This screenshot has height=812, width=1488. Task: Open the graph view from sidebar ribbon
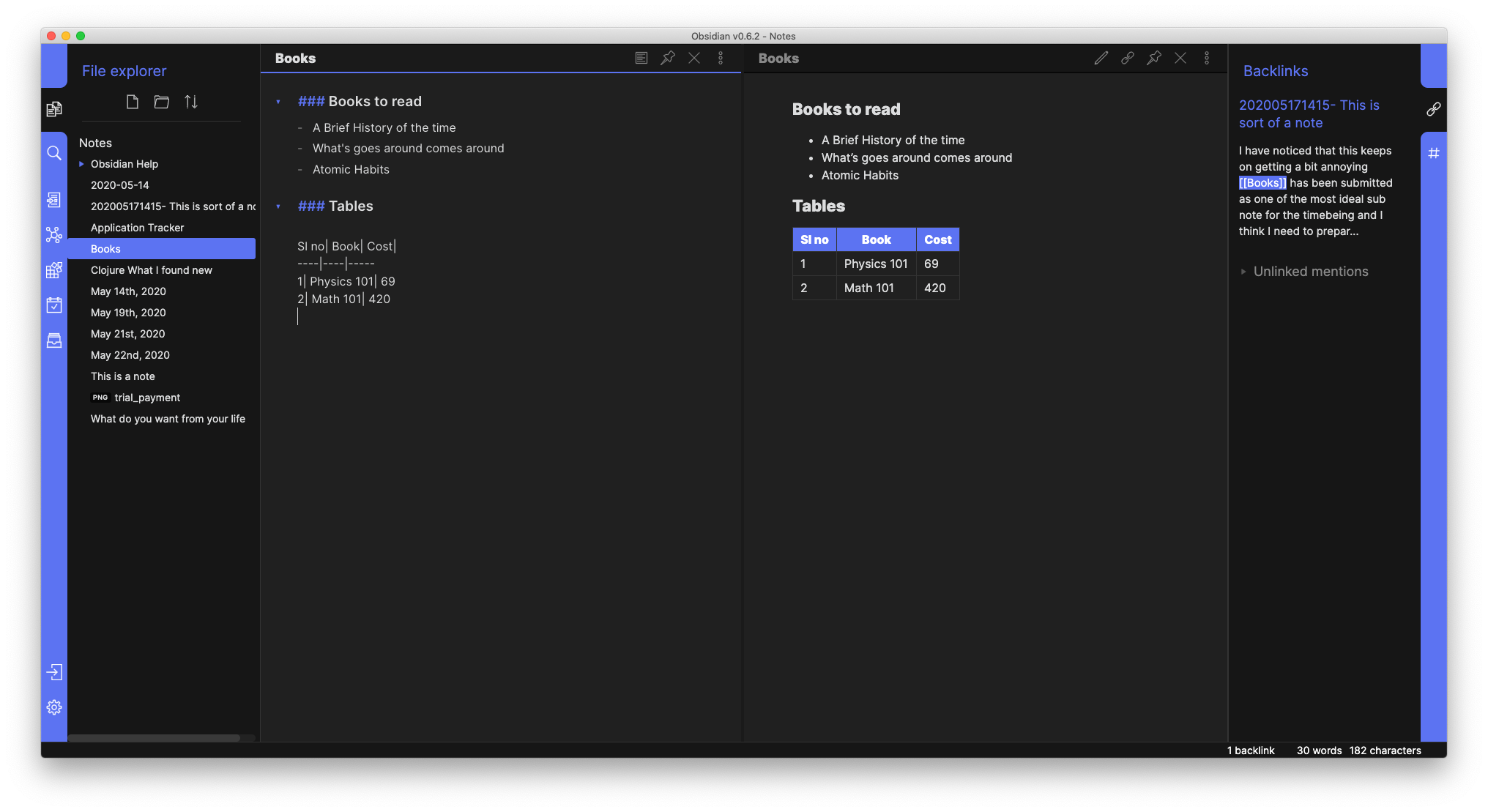[53, 235]
